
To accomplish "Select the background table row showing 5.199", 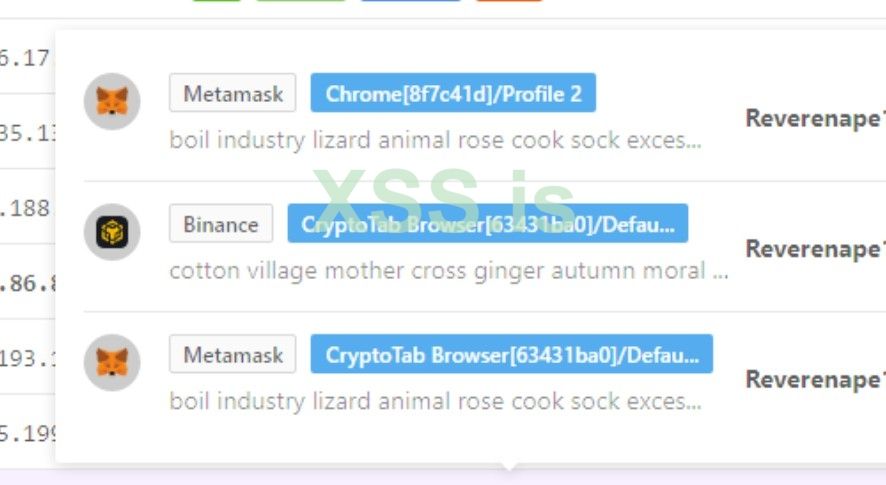I will pyautogui.click(x=27, y=433).
